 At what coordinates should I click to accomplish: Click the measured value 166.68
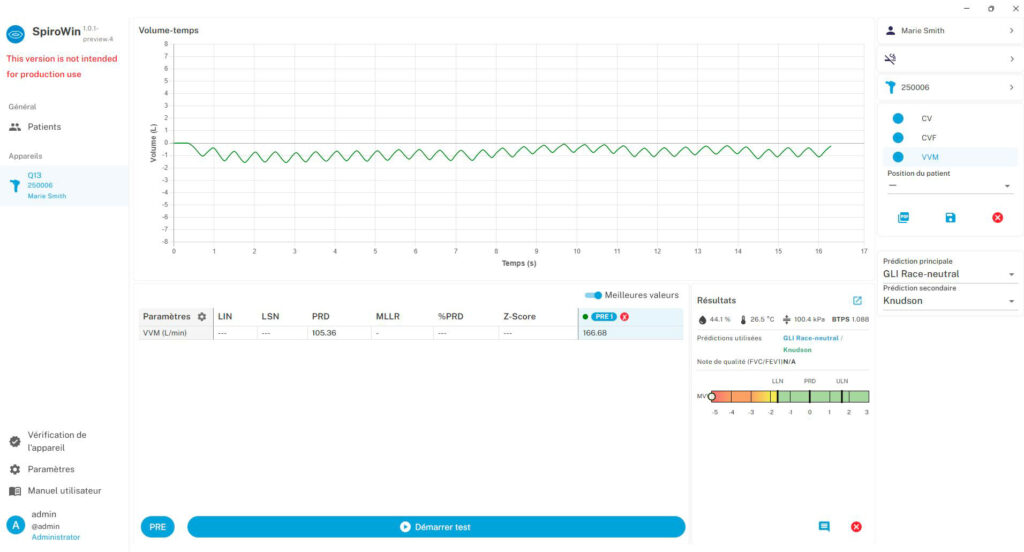click(x=595, y=333)
